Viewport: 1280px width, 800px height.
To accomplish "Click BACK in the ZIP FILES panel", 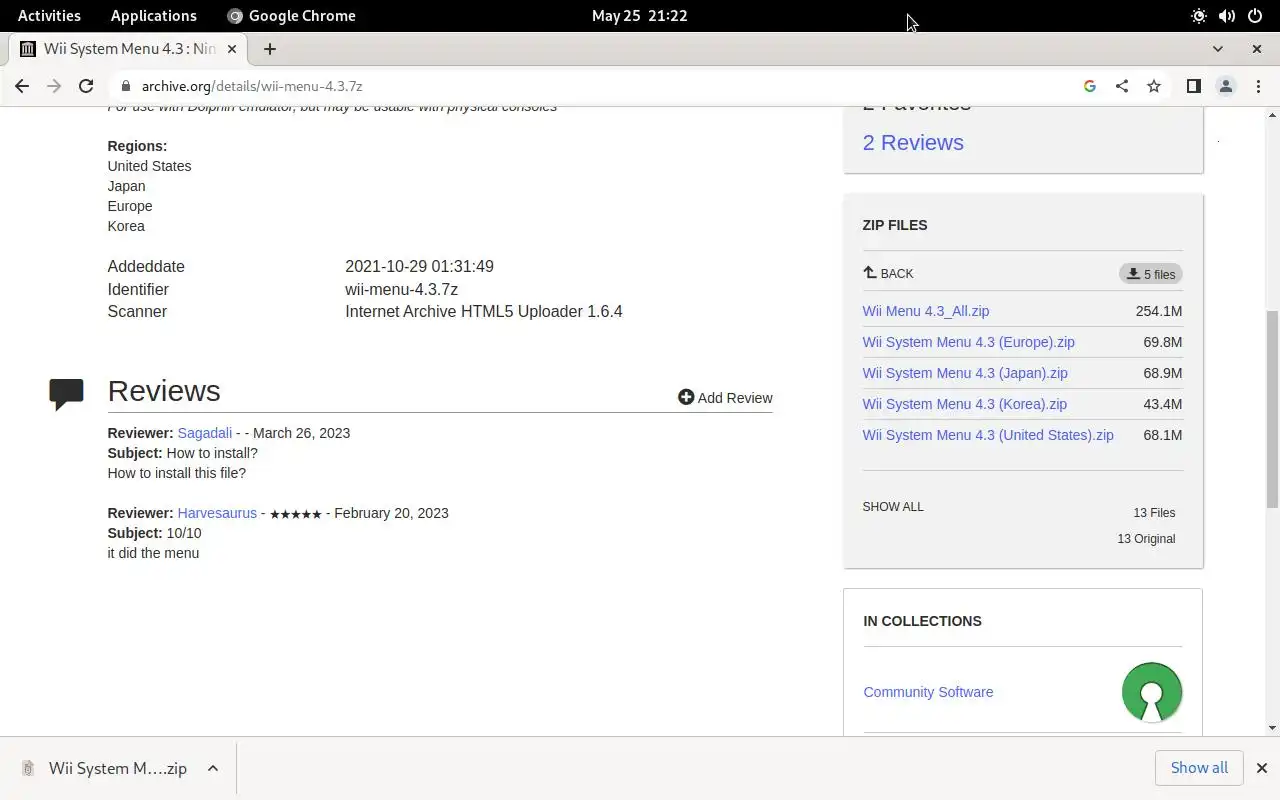I will [x=888, y=273].
